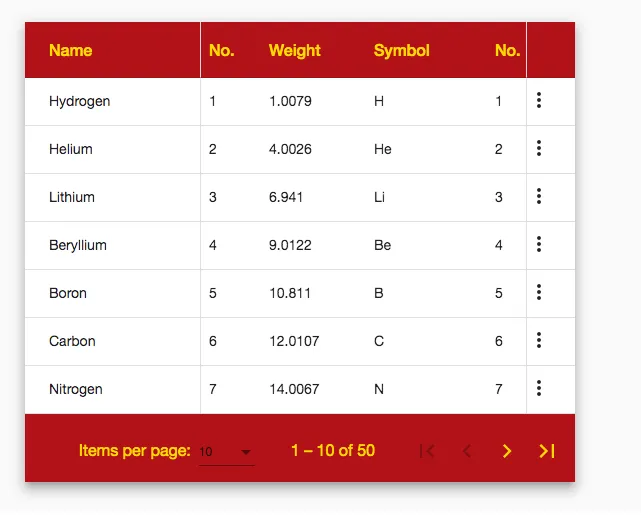Screen dimensions: 641x519
Task: Go to the next page
Action: click(507, 451)
